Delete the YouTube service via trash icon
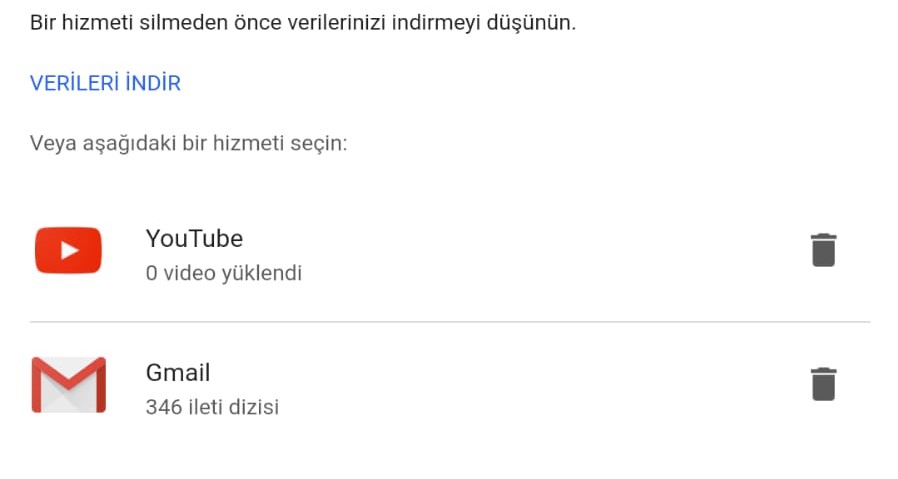Viewport: 898px width, 479px height. tap(824, 250)
